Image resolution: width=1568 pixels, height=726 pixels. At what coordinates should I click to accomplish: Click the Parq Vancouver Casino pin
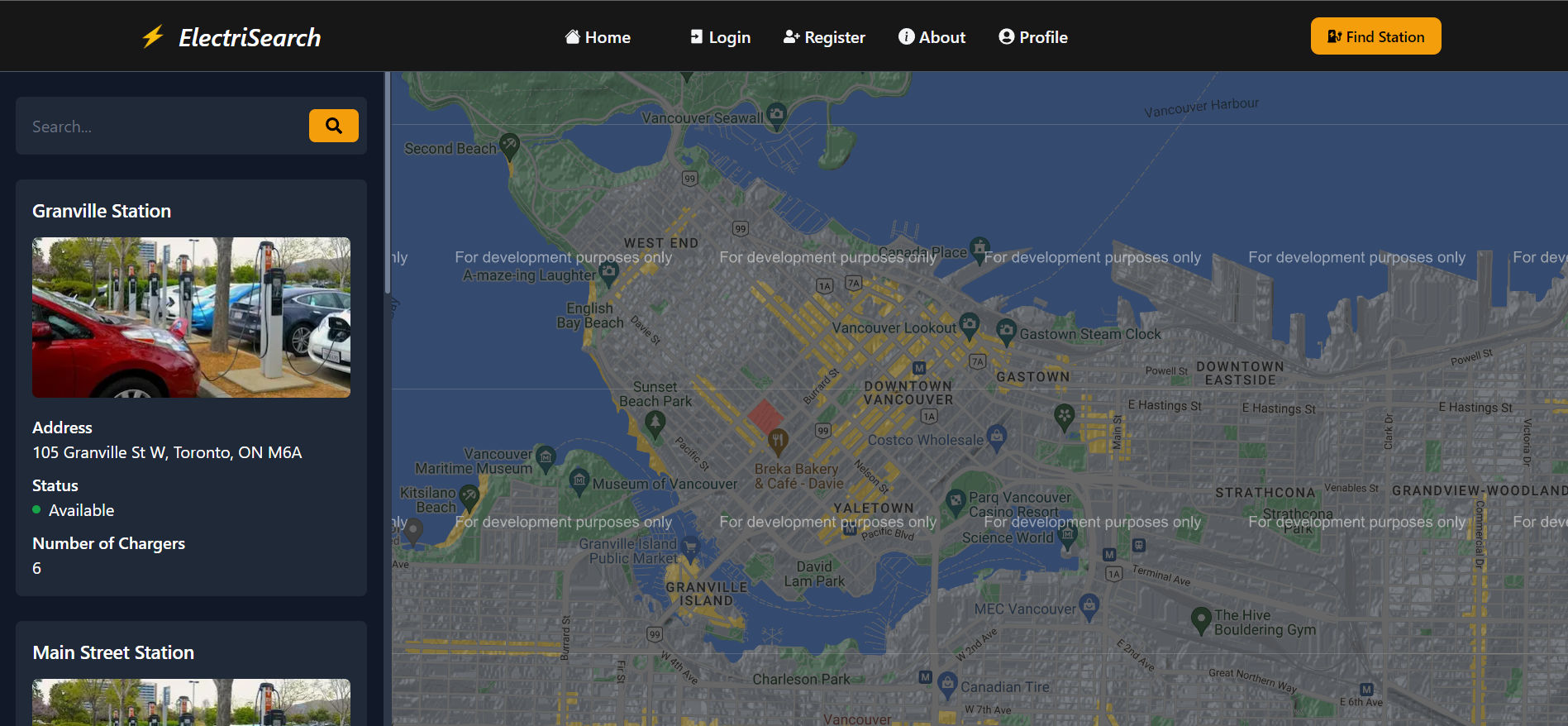coord(956,501)
